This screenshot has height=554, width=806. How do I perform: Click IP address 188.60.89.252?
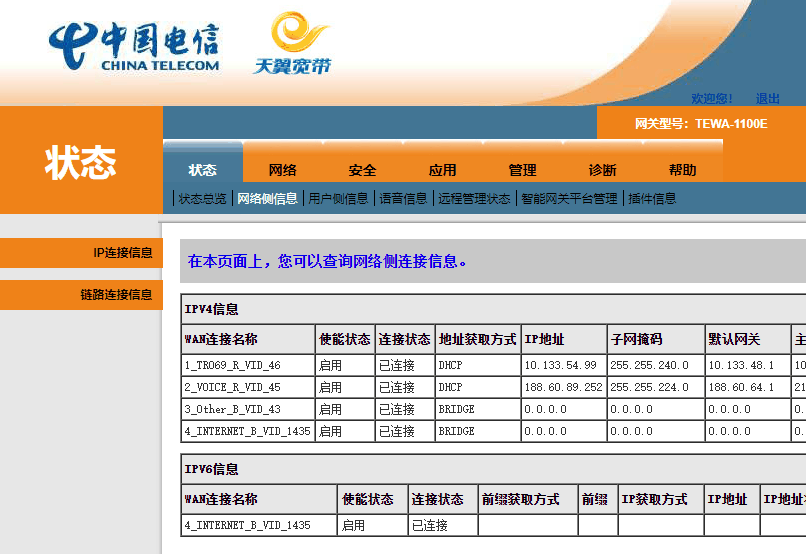[563, 387]
